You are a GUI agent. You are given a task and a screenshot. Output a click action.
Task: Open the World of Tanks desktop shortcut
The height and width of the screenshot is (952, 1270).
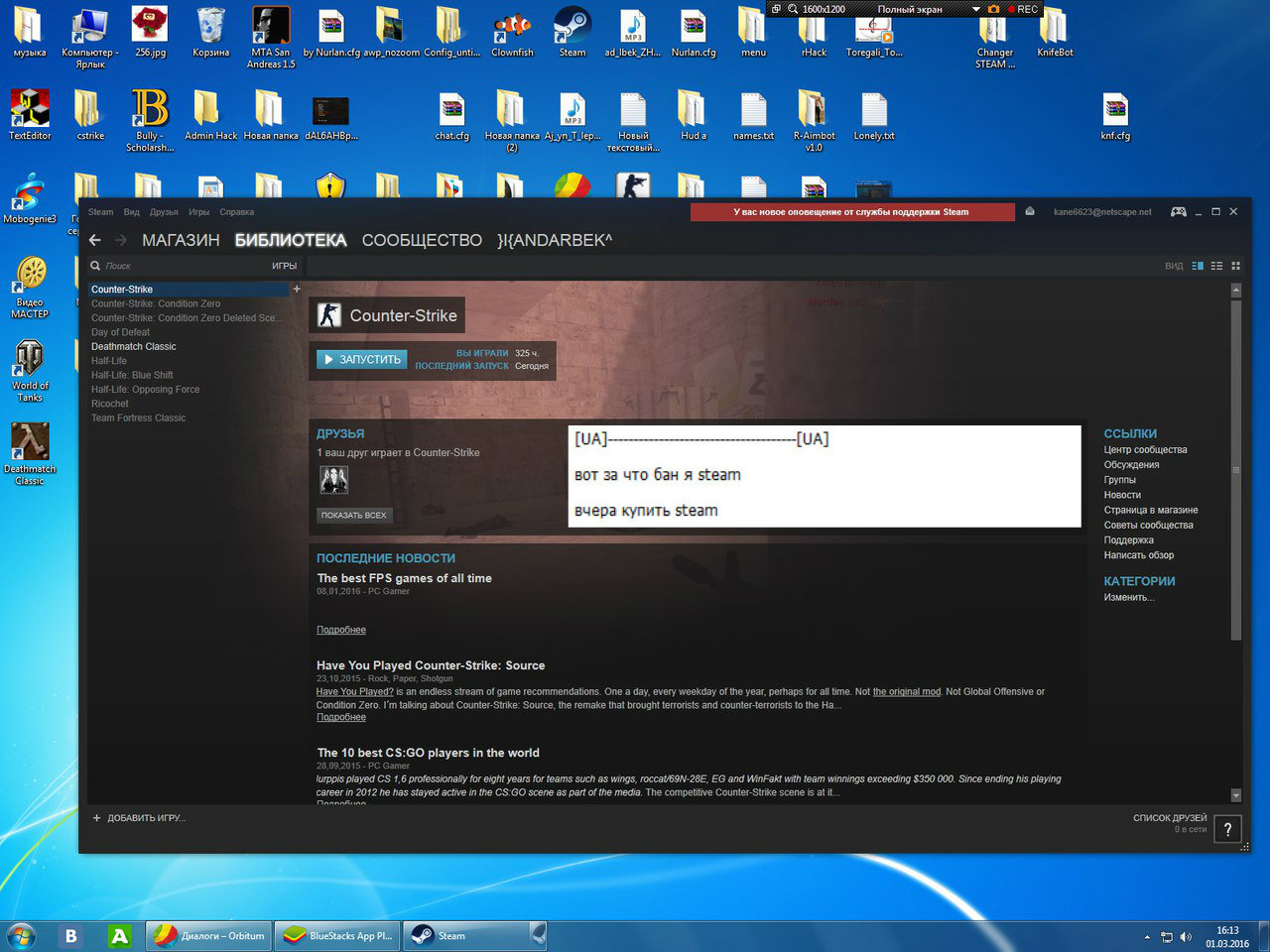[30, 371]
